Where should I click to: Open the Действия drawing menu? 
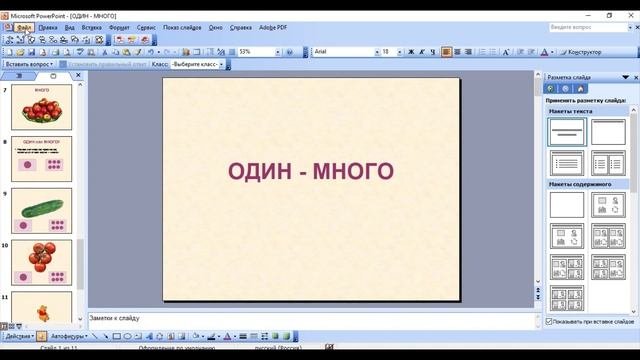(19, 336)
